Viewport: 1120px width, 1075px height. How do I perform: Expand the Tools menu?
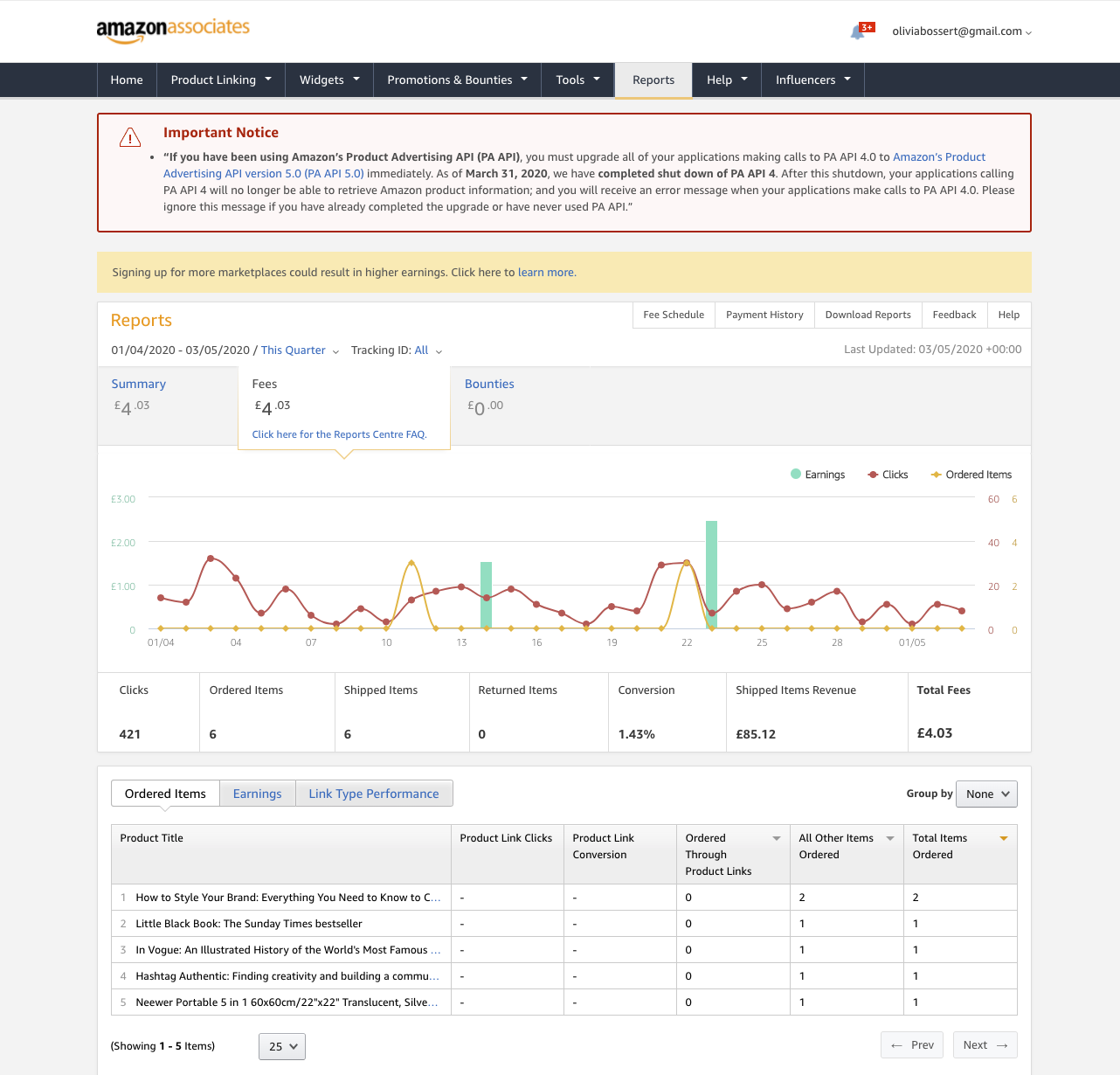(577, 80)
